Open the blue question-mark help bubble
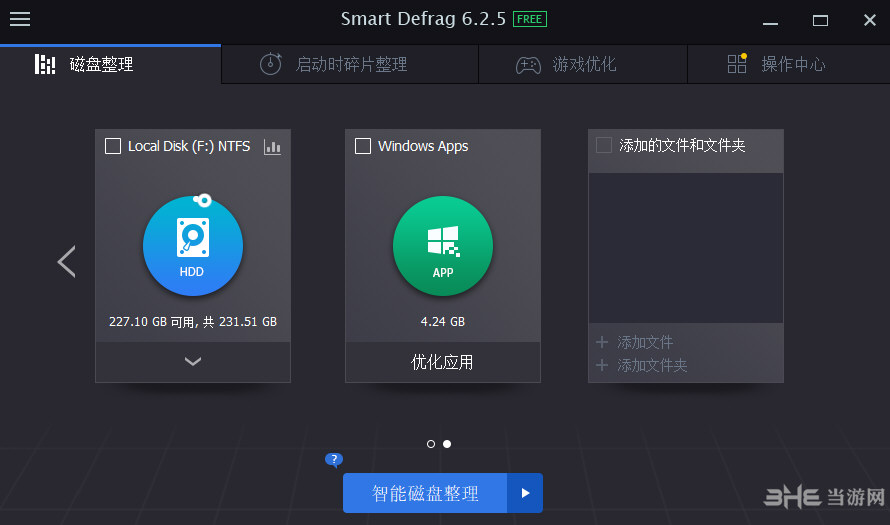 tap(334, 459)
